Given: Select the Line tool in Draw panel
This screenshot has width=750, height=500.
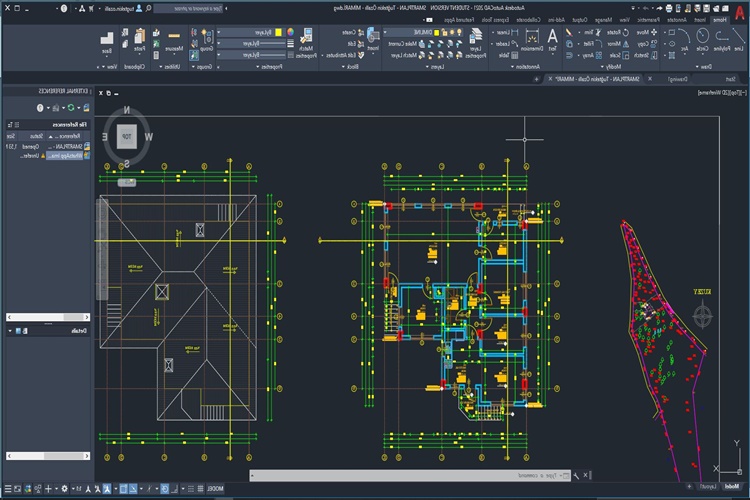Looking at the screenshot, I should click(739, 39).
